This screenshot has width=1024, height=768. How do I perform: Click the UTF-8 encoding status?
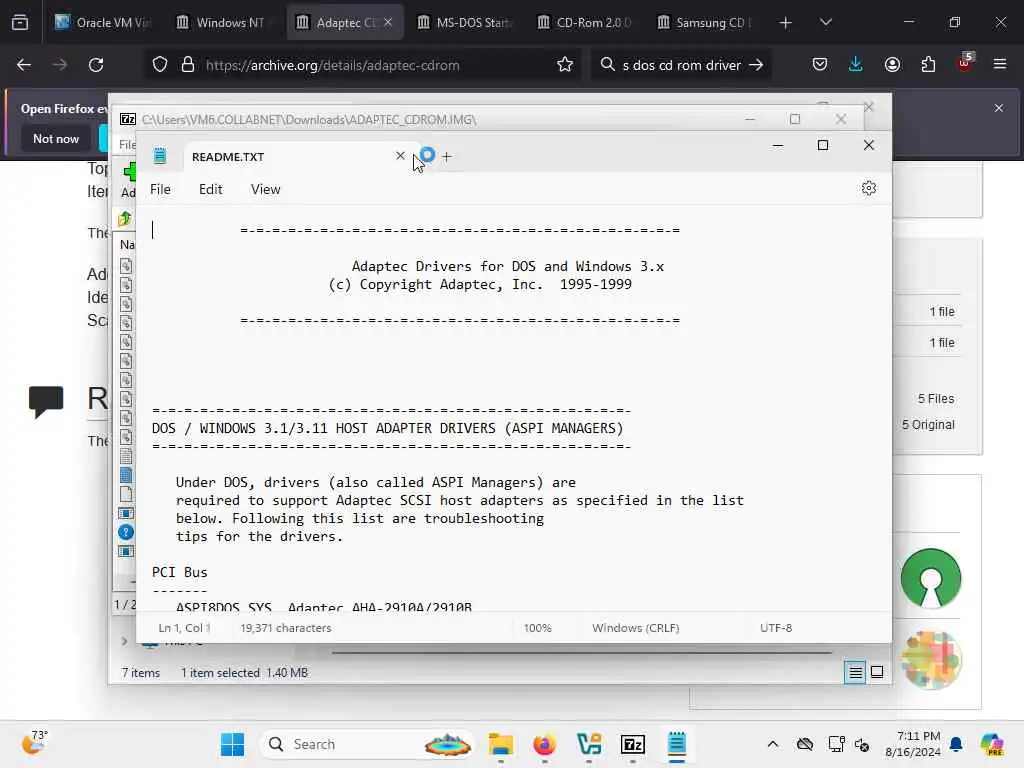click(x=776, y=628)
